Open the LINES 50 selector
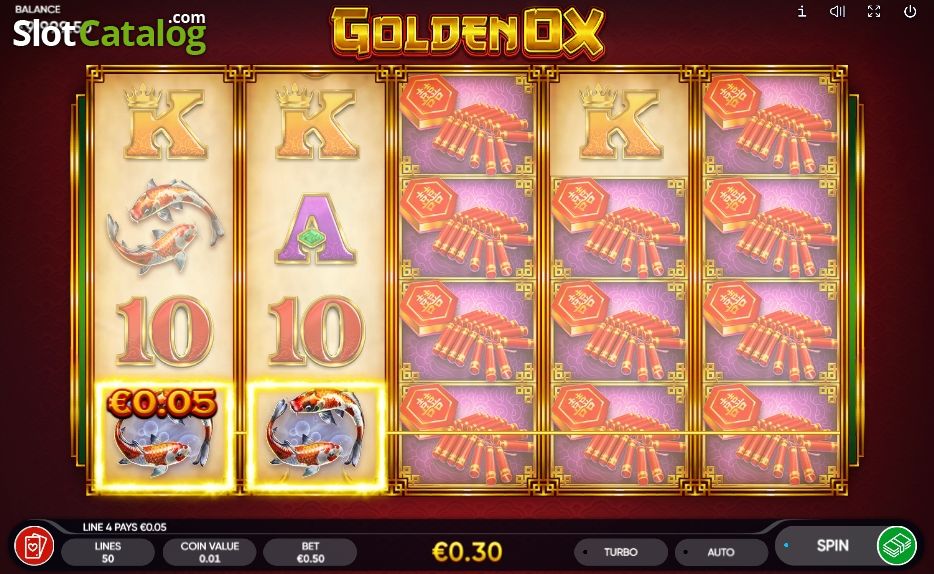 click(x=108, y=552)
